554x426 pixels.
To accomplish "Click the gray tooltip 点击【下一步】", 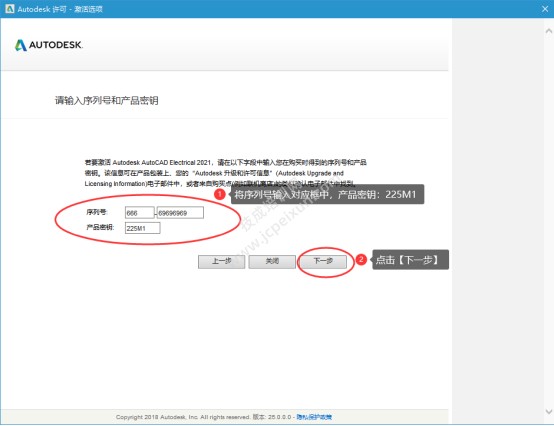I will 411,260.
